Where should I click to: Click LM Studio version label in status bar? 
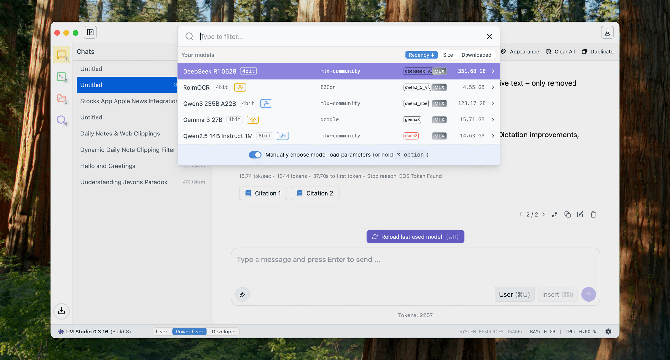[95, 331]
